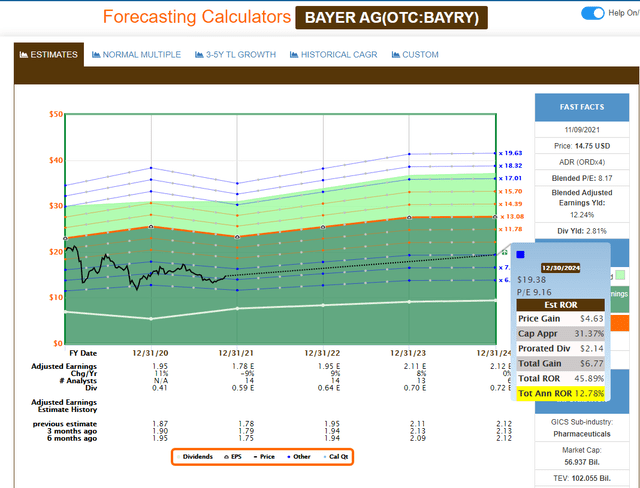
Task: Open the HISTORICAL CAGR tab
Action: click(x=333, y=54)
